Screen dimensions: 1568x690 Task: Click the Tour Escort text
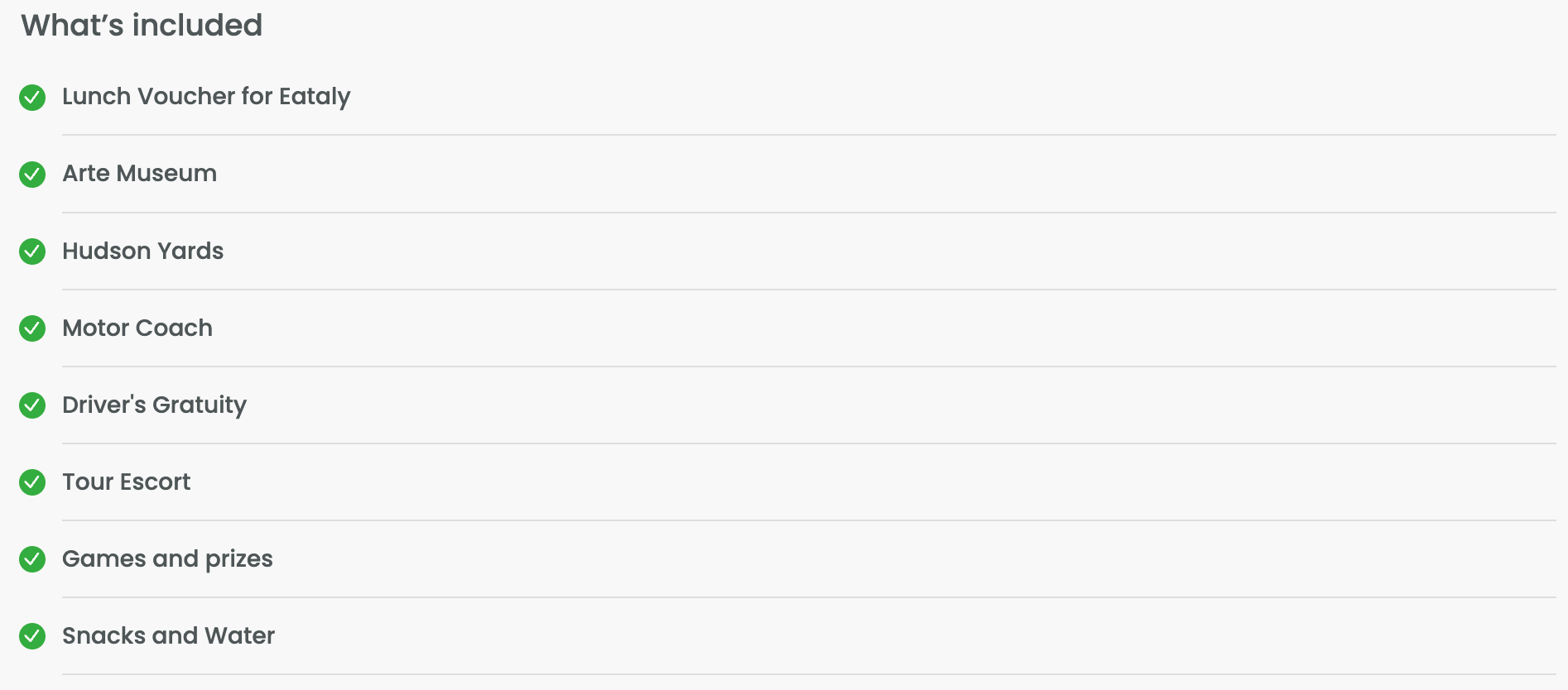[x=126, y=482]
